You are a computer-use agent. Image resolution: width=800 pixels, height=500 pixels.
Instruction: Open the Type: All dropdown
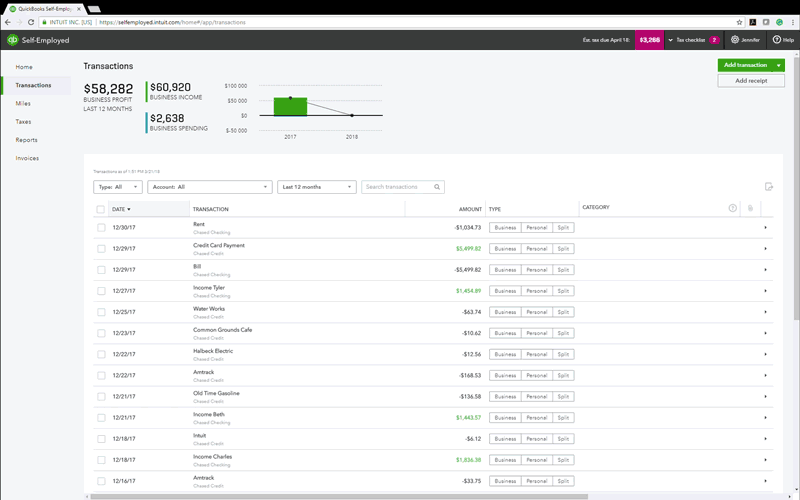(x=118, y=187)
